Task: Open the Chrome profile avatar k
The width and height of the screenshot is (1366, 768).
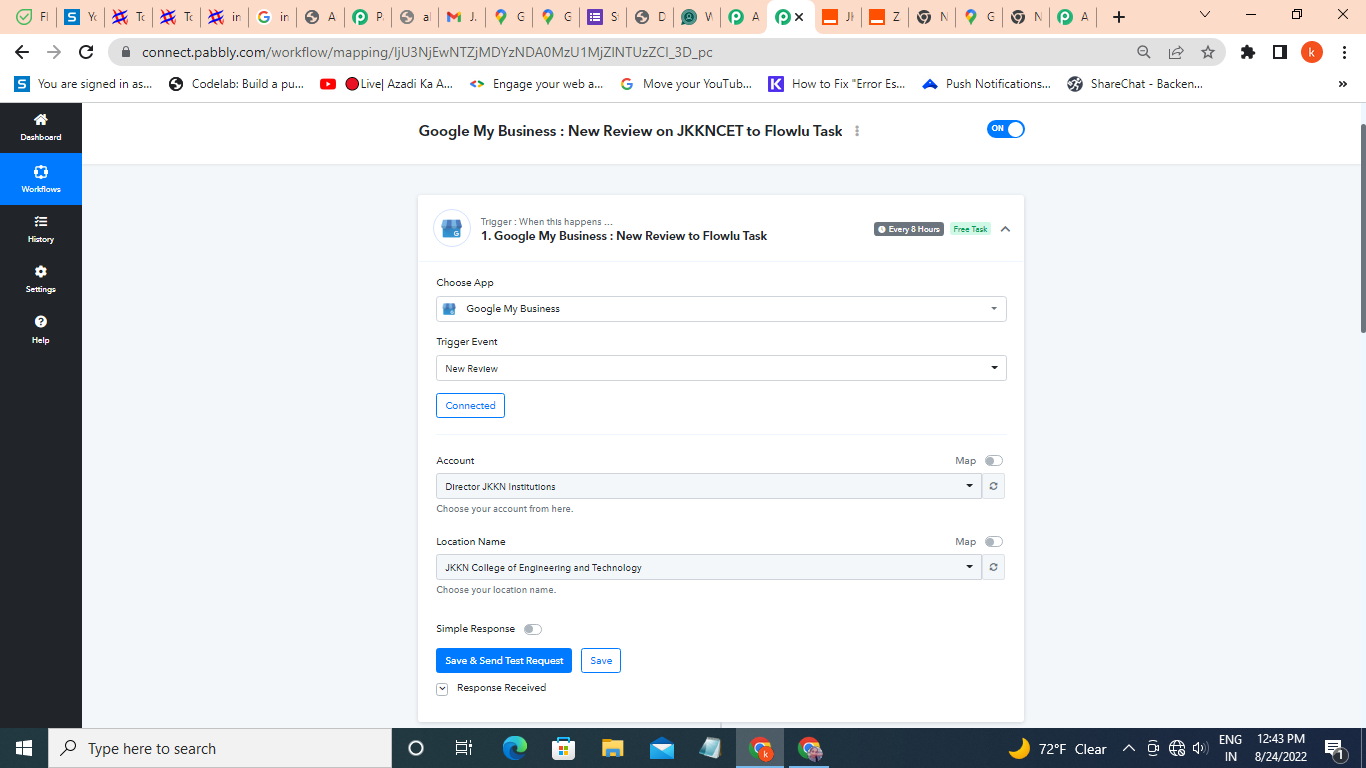Action: tap(1312, 52)
